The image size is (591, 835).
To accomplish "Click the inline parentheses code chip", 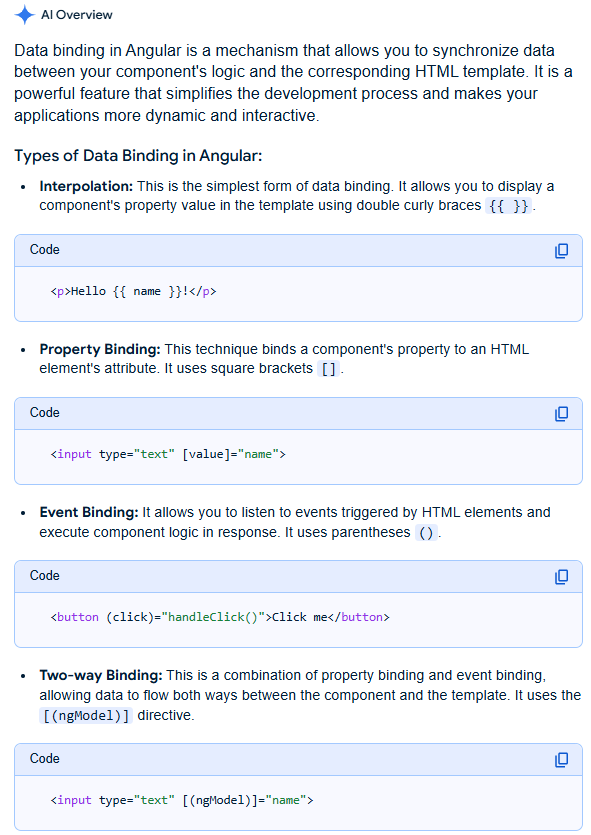I will [x=426, y=533].
